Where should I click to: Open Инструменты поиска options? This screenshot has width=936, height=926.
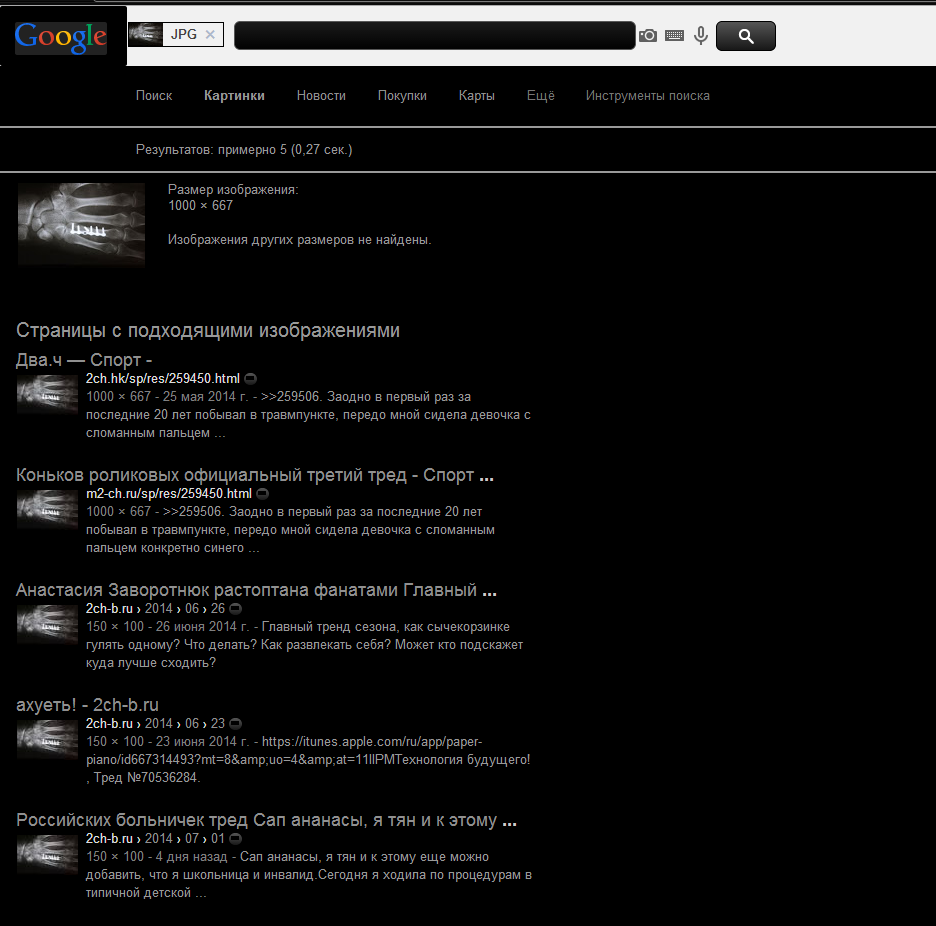tap(648, 96)
